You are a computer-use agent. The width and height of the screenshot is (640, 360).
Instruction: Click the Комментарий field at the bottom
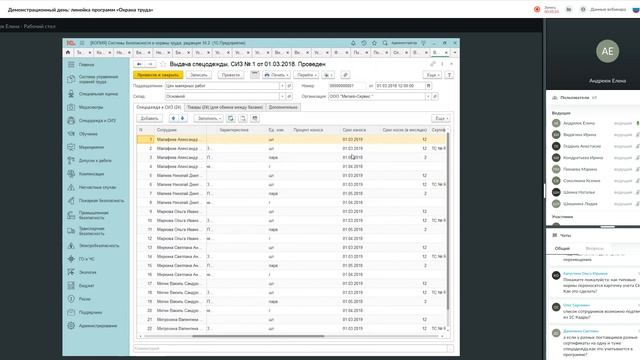click(290, 348)
